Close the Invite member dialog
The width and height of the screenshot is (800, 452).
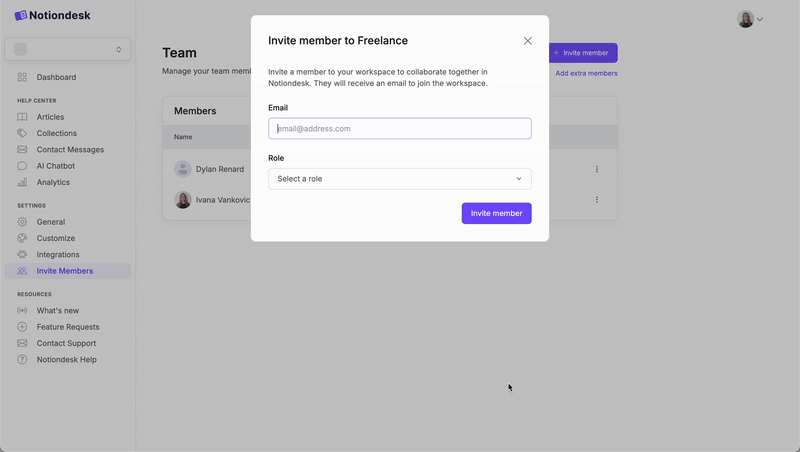pyautogui.click(x=528, y=41)
